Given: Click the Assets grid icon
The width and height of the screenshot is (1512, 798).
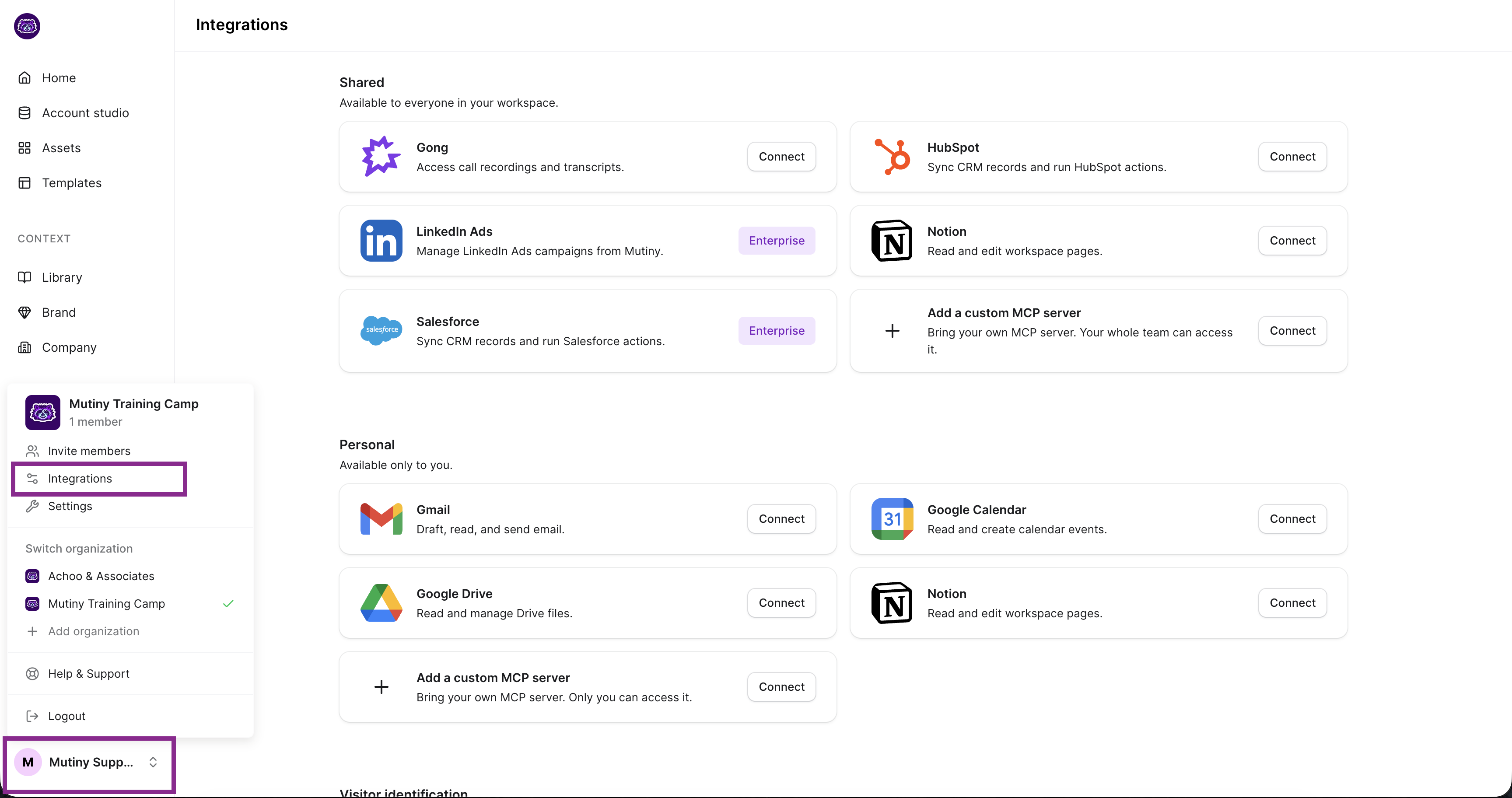Looking at the screenshot, I should pos(24,148).
